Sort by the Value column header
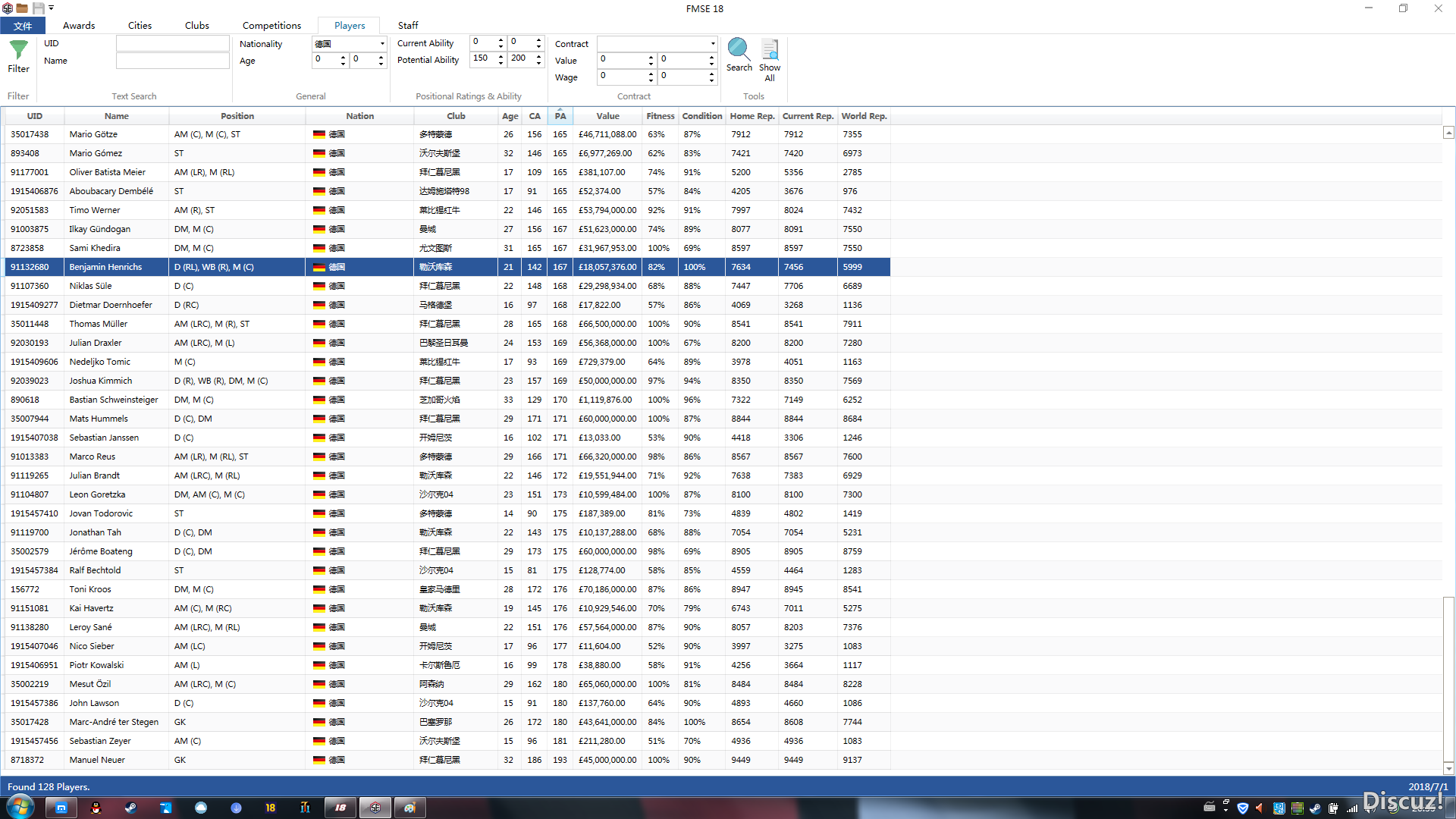 point(607,116)
